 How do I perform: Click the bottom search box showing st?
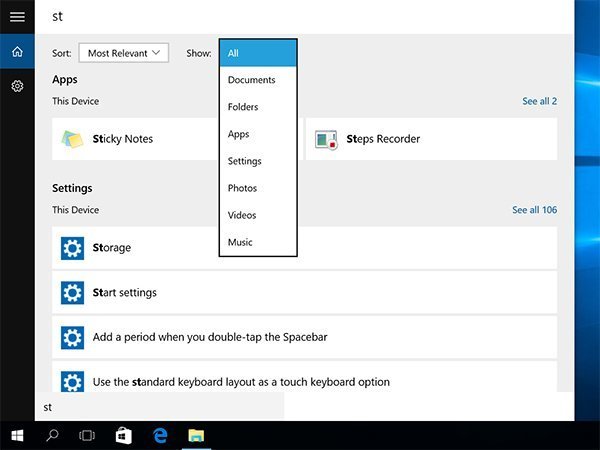pyautogui.click(x=160, y=407)
